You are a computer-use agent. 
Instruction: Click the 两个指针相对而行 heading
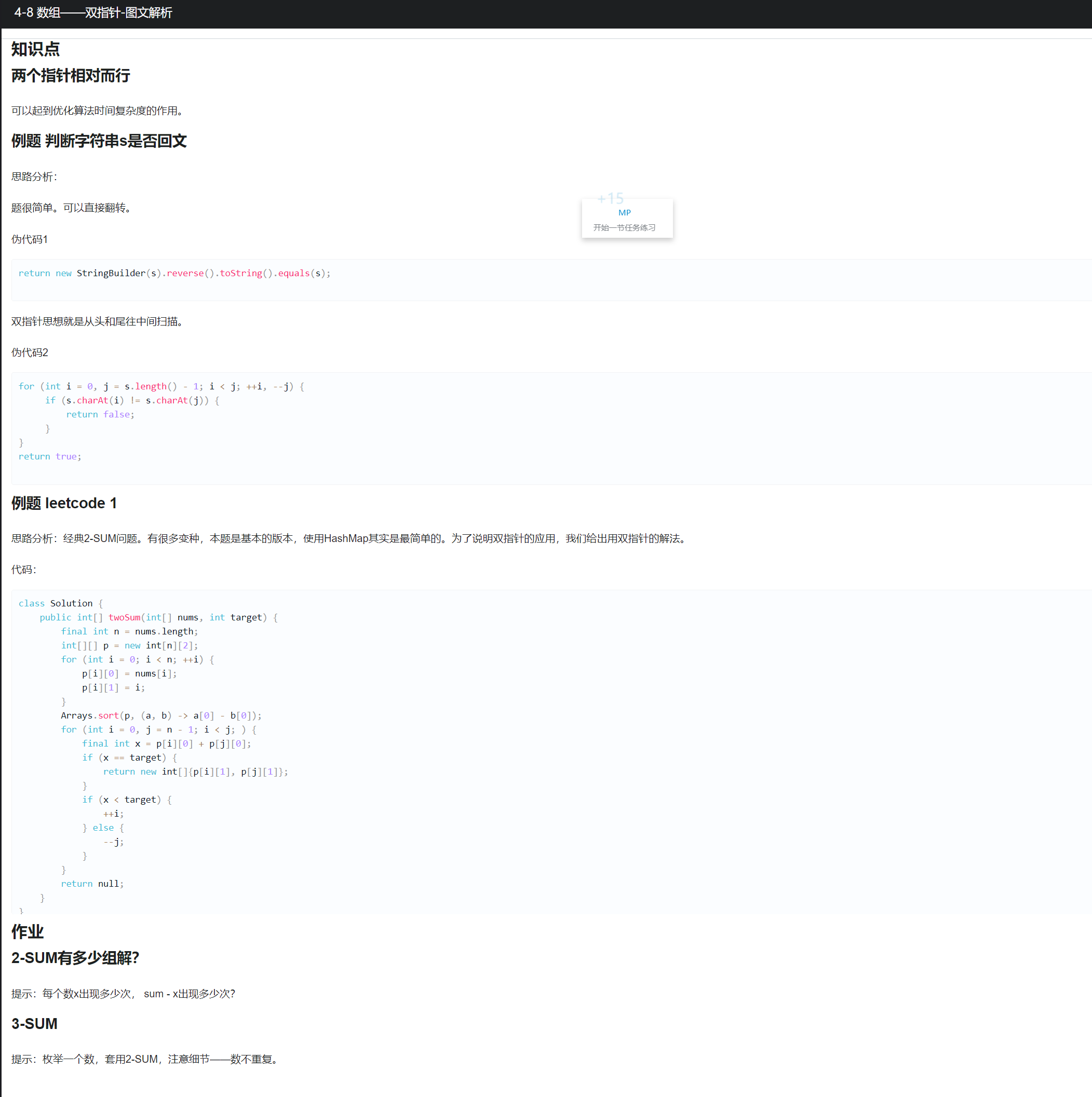coord(71,75)
